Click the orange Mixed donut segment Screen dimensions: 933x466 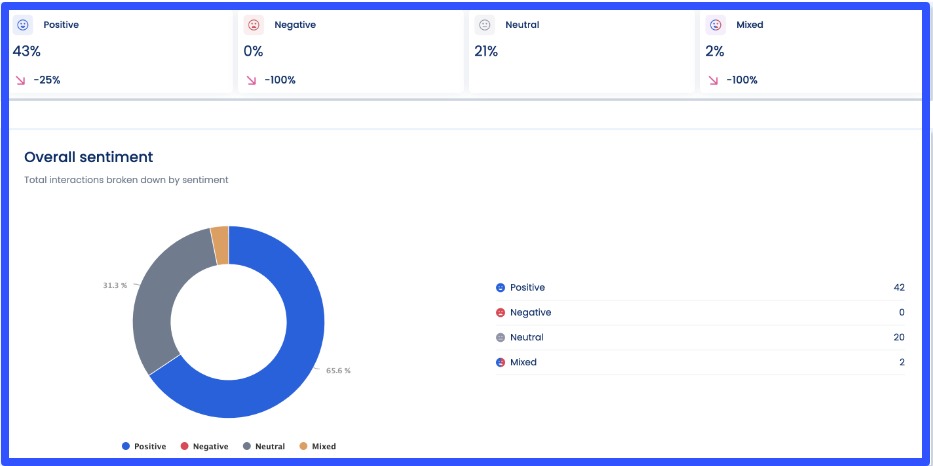click(x=220, y=244)
